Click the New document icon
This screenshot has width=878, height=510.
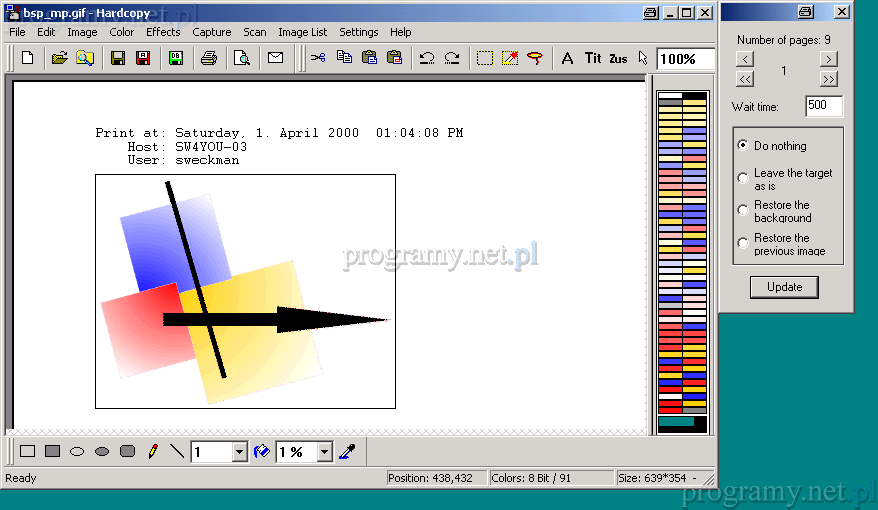pos(27,58)
